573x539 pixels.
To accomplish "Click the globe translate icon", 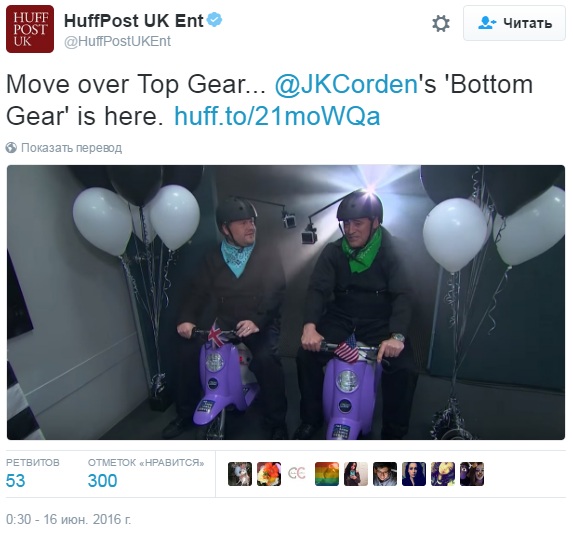I will 11,148.
